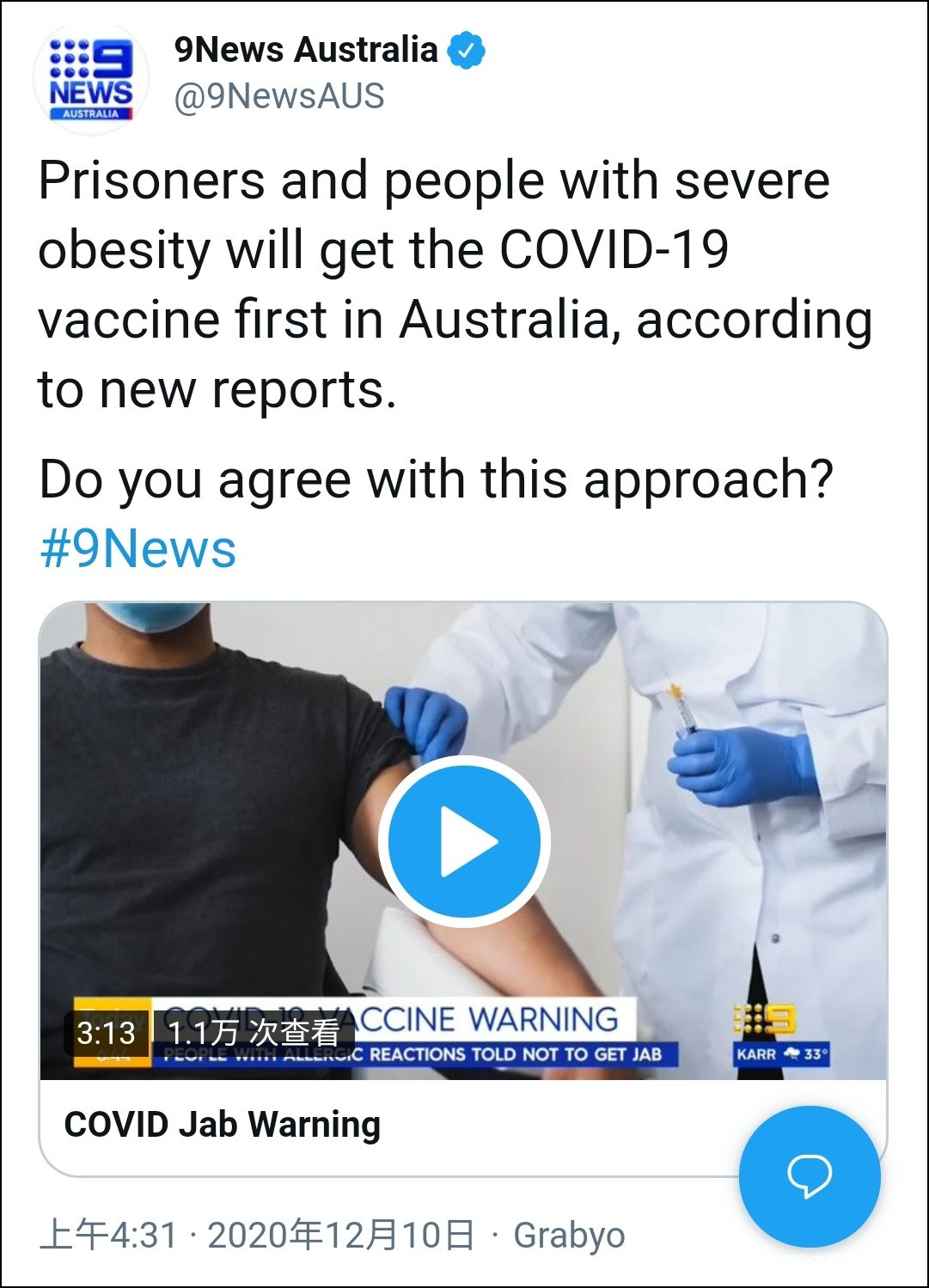Tap the tweet text about prisoners
Viewport: 929px width, 1288px height.
point(455,284)
